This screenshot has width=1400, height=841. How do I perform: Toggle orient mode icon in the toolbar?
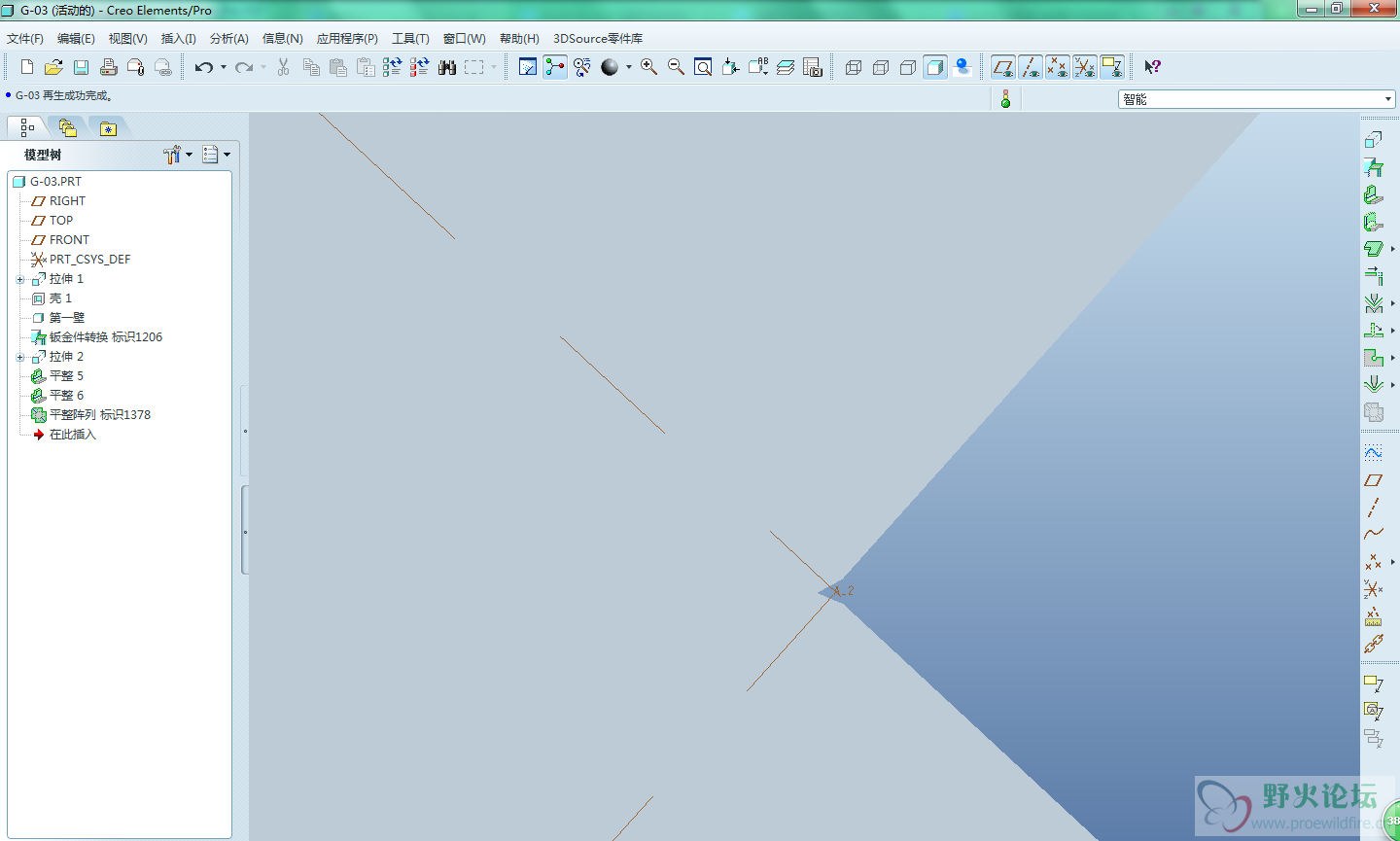point(582,67)
